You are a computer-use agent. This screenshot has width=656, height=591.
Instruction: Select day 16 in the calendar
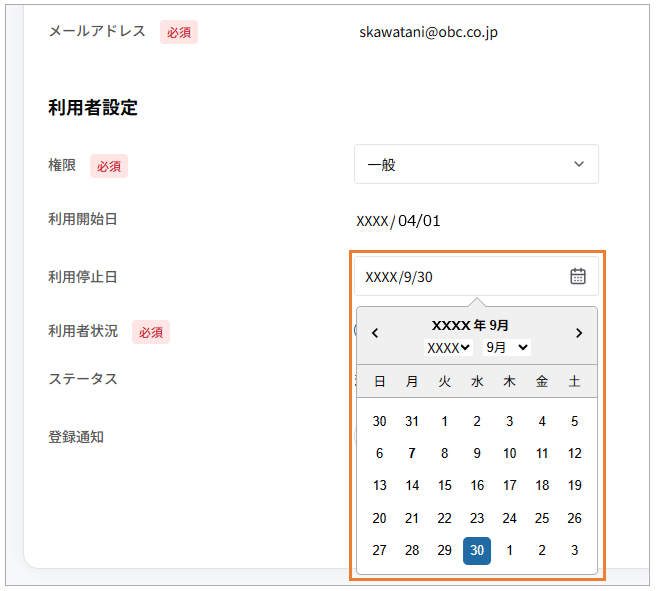point(477,486)
